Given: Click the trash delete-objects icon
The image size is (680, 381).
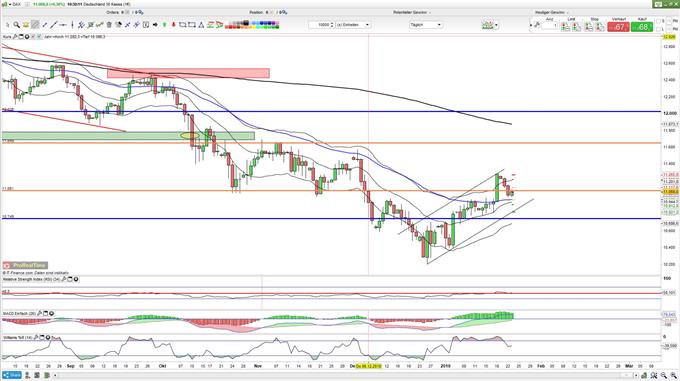Looking at the screenshot, I should point(109,25).
